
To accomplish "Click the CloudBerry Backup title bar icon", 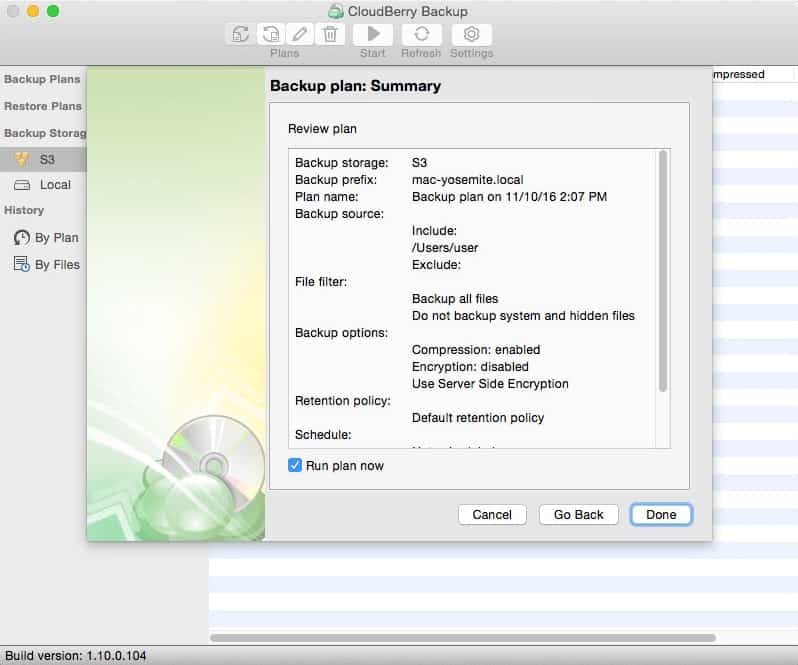I will [x=335, y=11].
